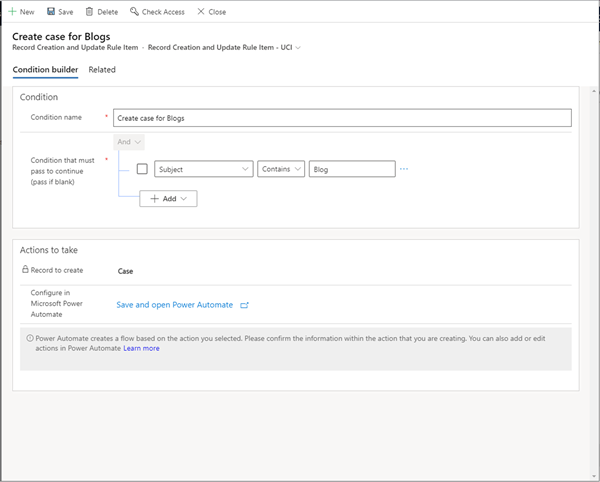This screenshot has height=482, width=600.
Task: Click the Check Access key icon
Action: pyautogui.click(x=135, y=12)
